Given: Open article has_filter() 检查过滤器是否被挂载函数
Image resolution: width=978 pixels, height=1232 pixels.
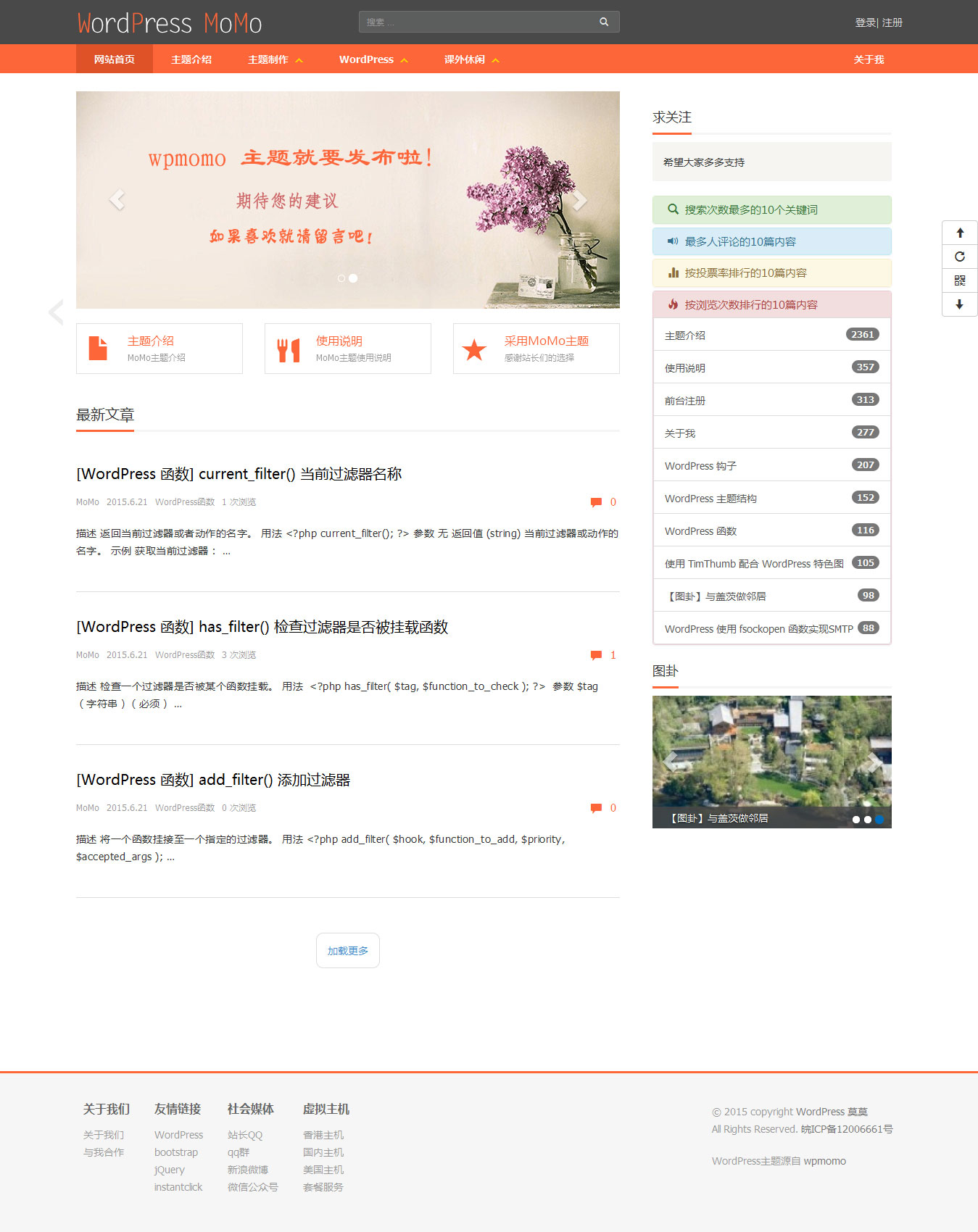Looking at the screenshot, I should (262, 627).
